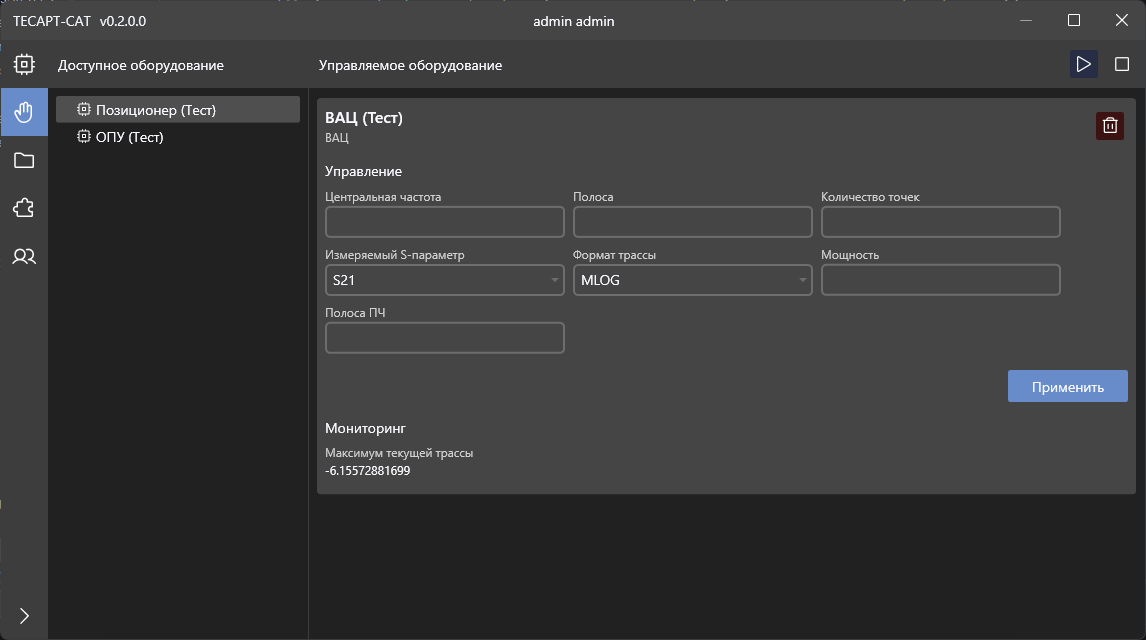Open the users management sidebar icon
The width and height of the screenshot is (1146, 640).
24,256
